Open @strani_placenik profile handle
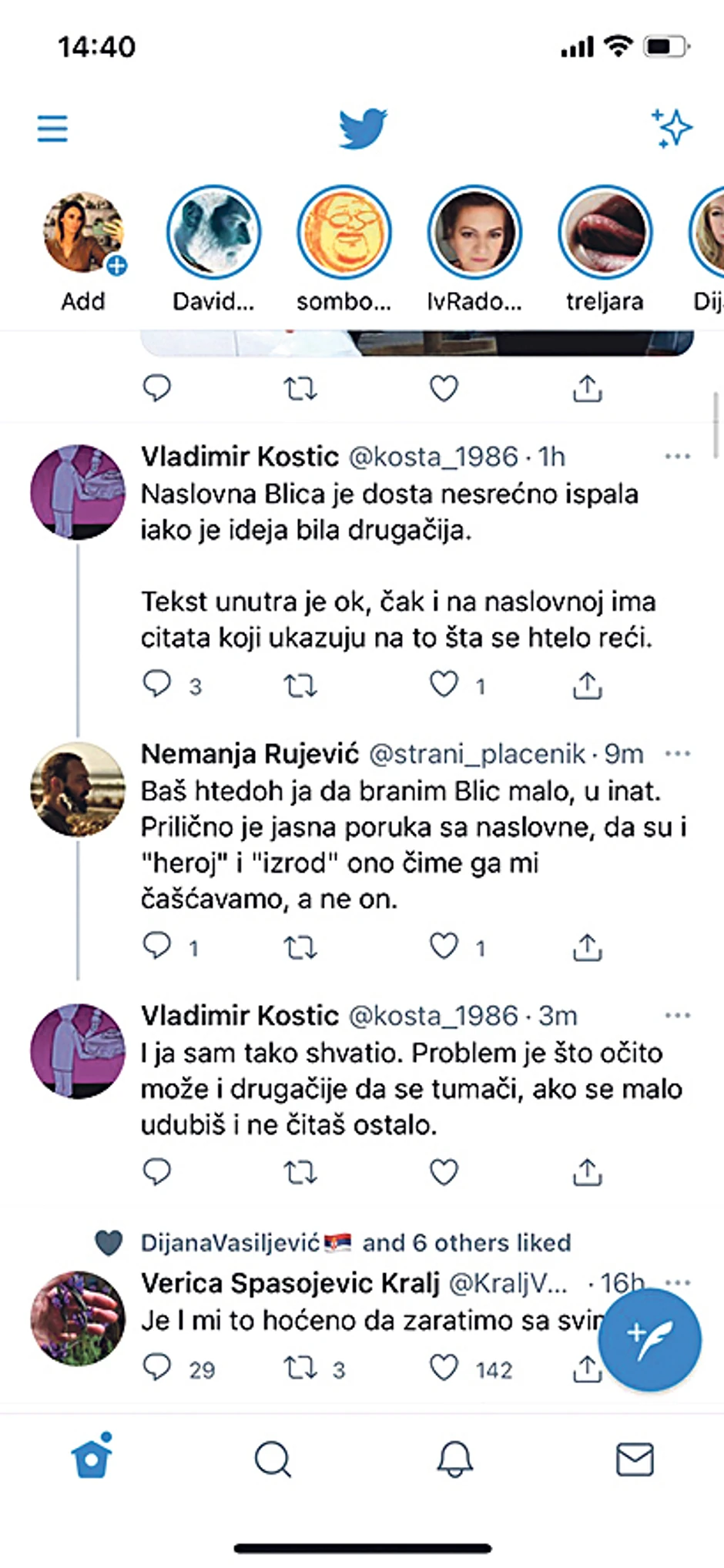Screen dimensions: 724x1568 477,754
